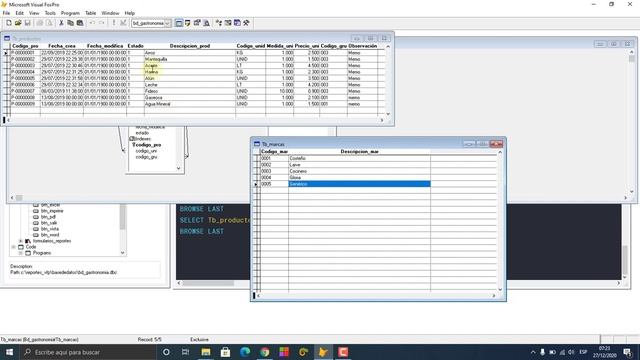Open the Program menu
640x360 pixels.
tap(70, 13)
